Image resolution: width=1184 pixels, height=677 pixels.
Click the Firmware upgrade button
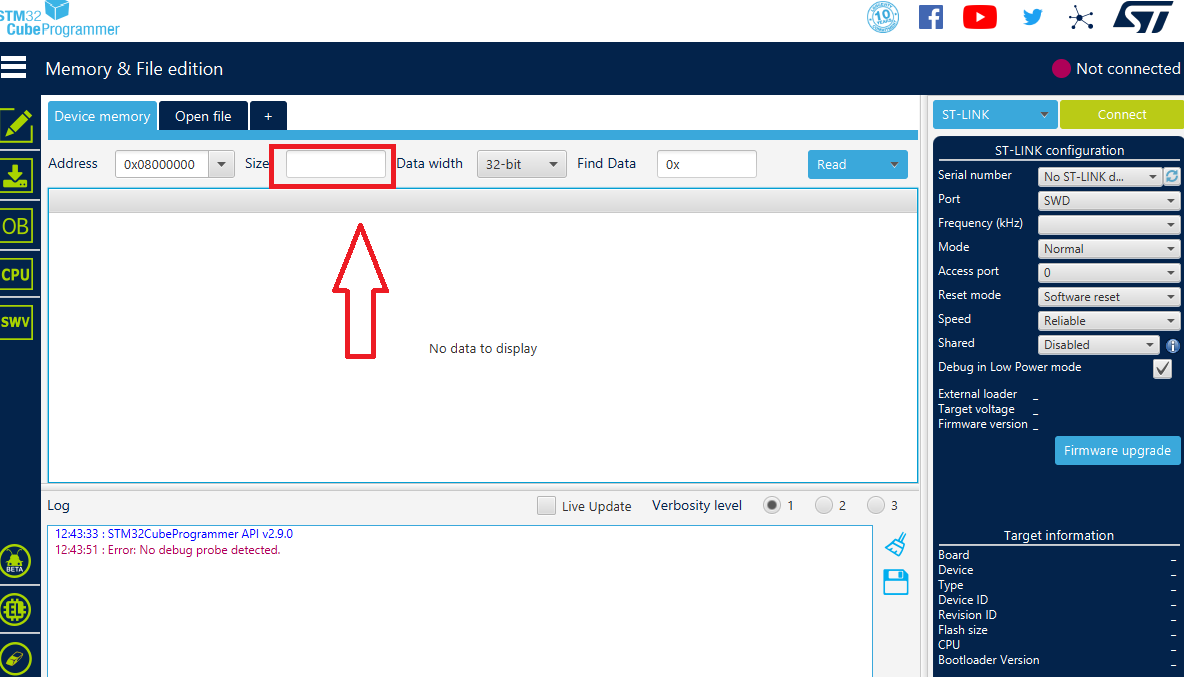pyautogui.click(x=1118, y=451)
